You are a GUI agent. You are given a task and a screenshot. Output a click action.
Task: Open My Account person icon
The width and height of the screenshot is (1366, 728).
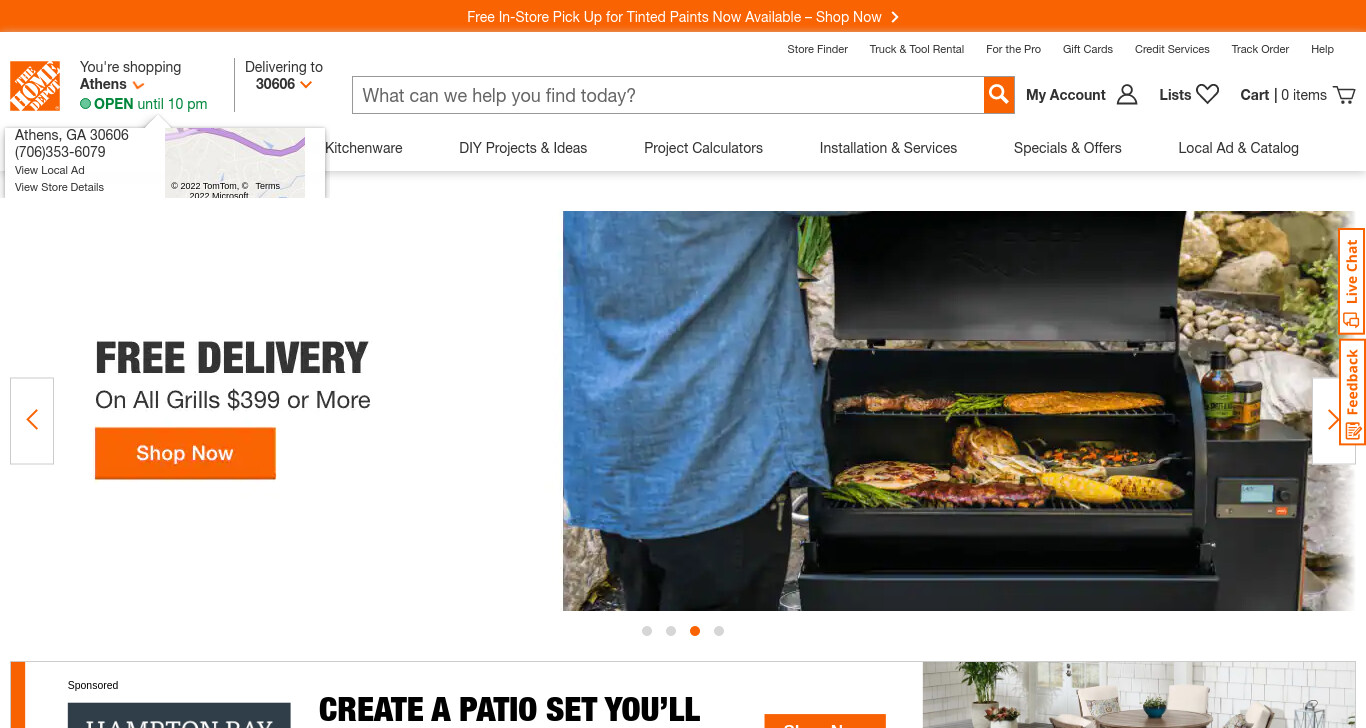[x=1127, y=95]
